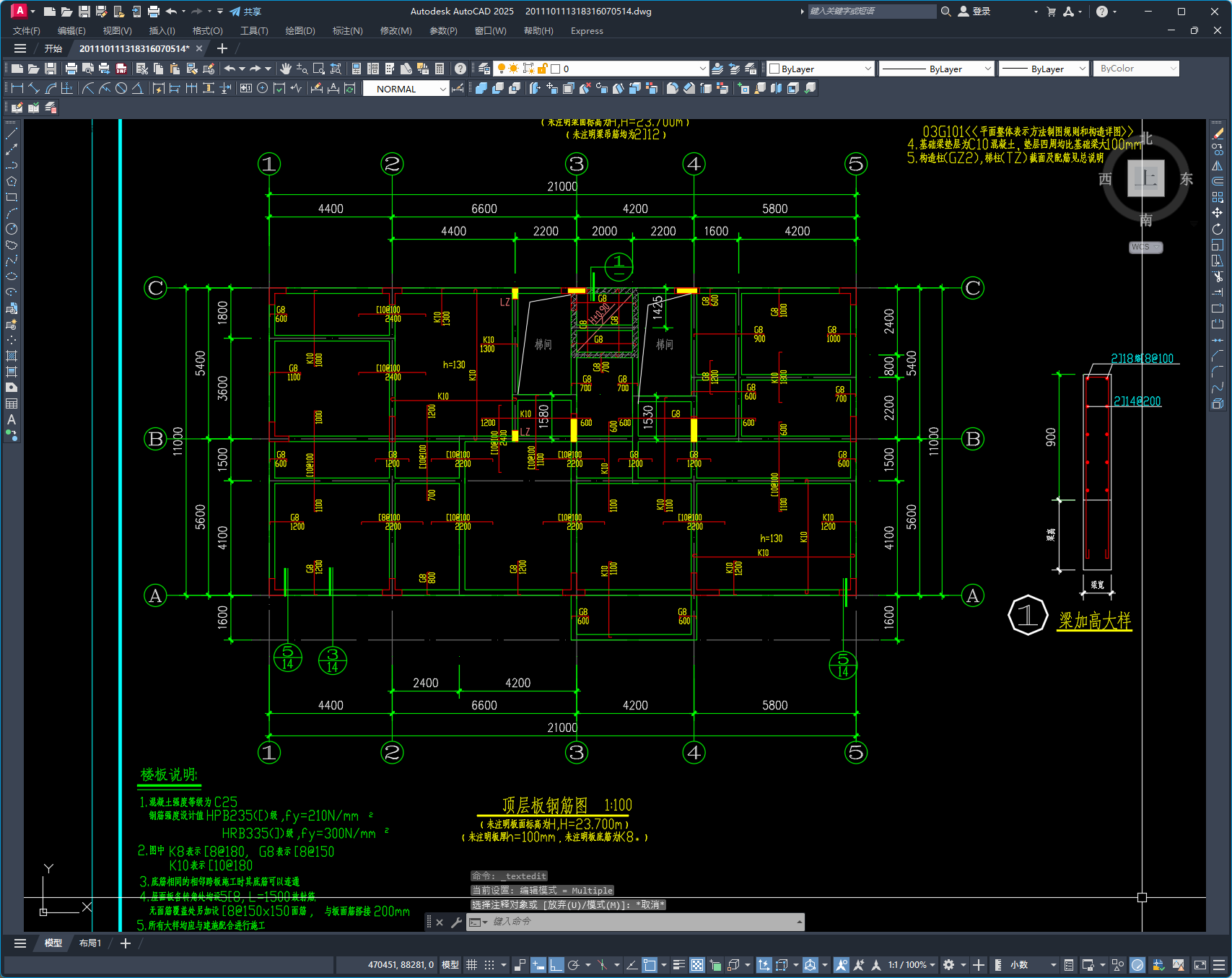
Task: Click the Plot (print) icon in the standard toolbar
Action: tap(71, 69)
